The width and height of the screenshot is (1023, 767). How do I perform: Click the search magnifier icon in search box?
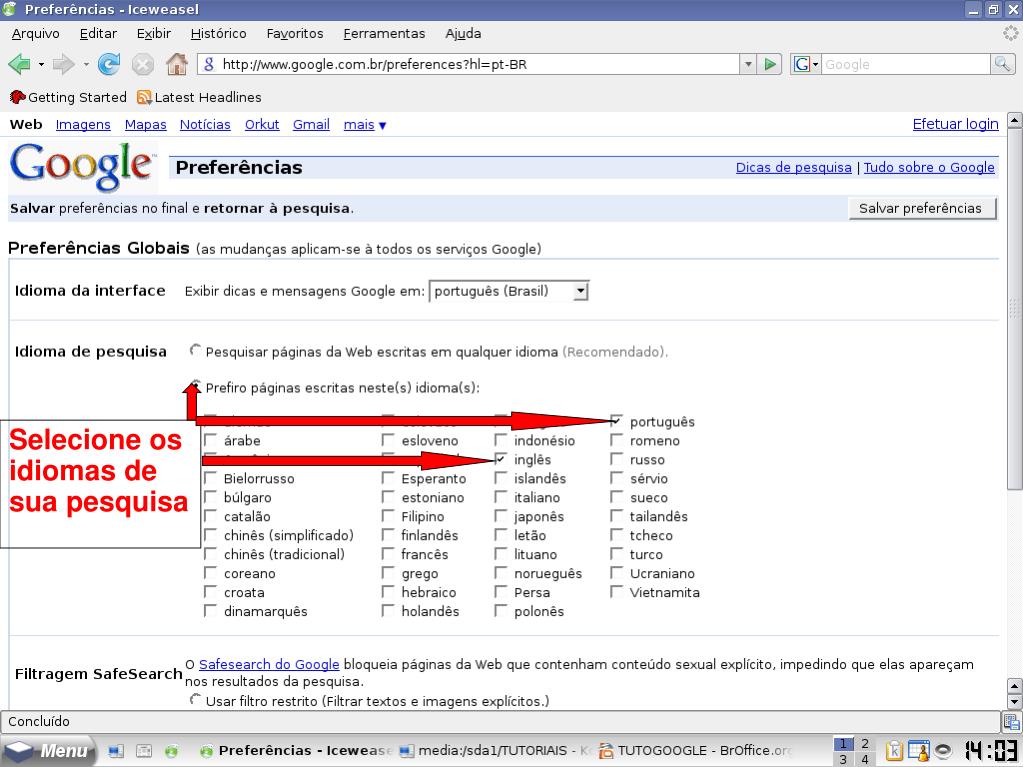1002,64
